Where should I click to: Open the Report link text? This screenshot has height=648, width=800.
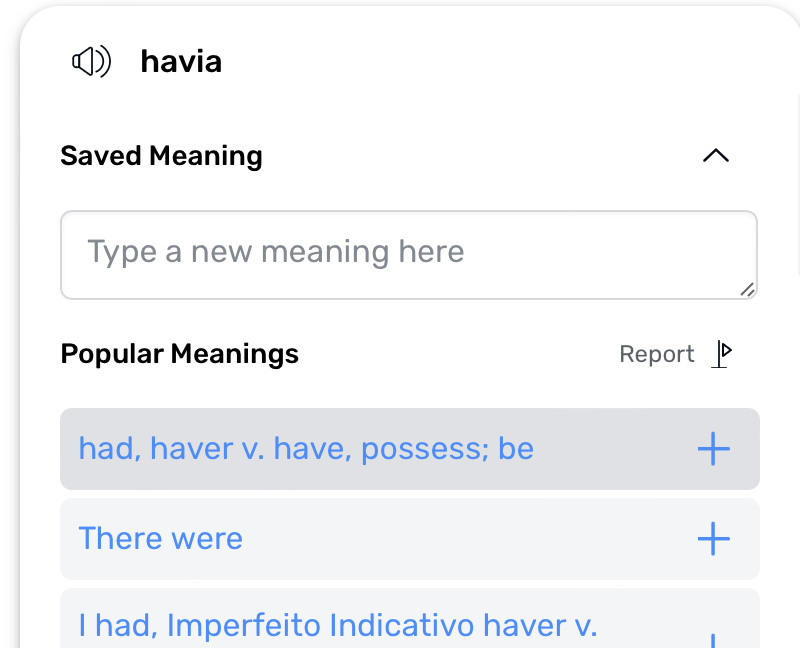[657, 354]
